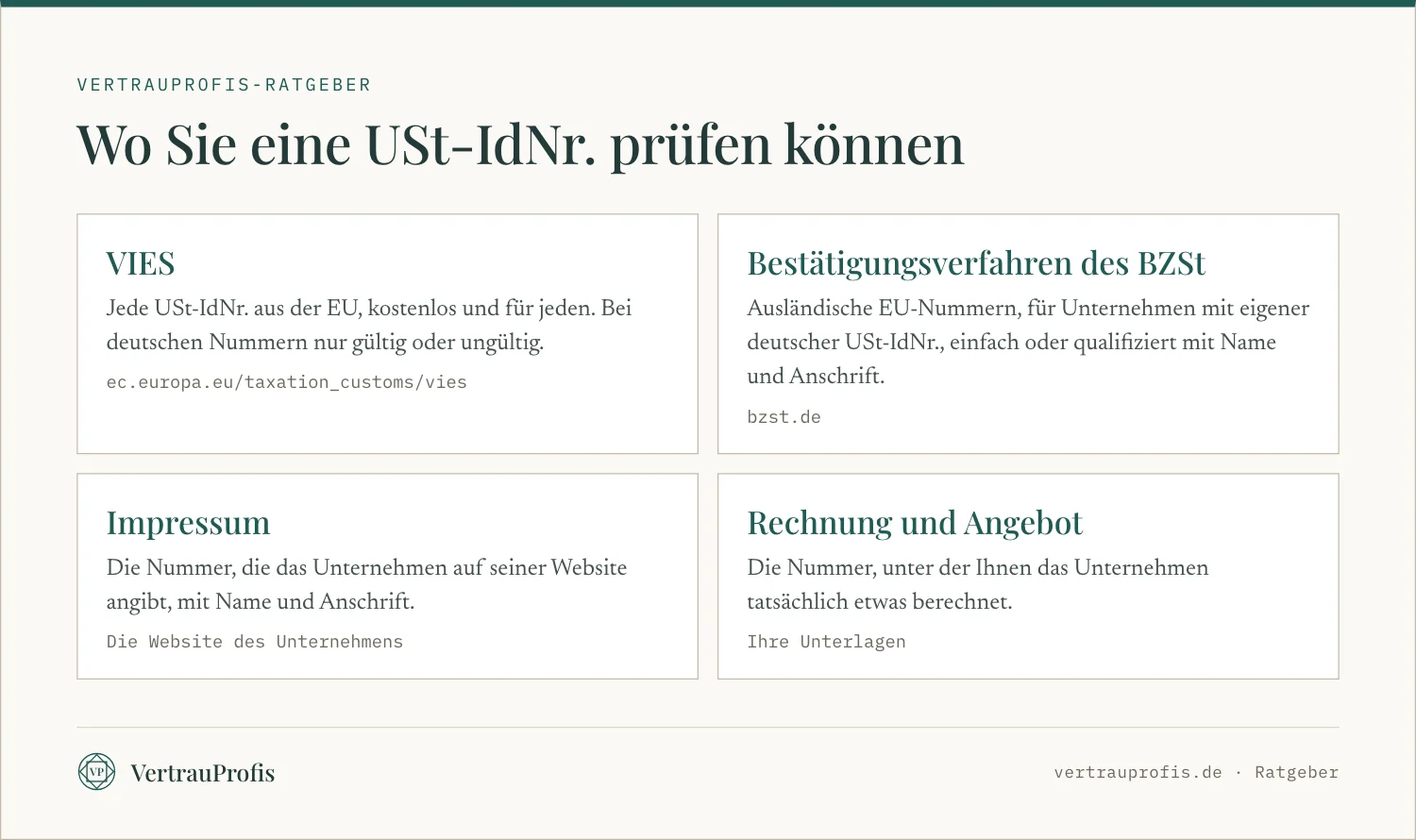The height and width of the screenshot is (840, 1416).
Task: Select the VIES card heading
Action: tap(141, 263)
